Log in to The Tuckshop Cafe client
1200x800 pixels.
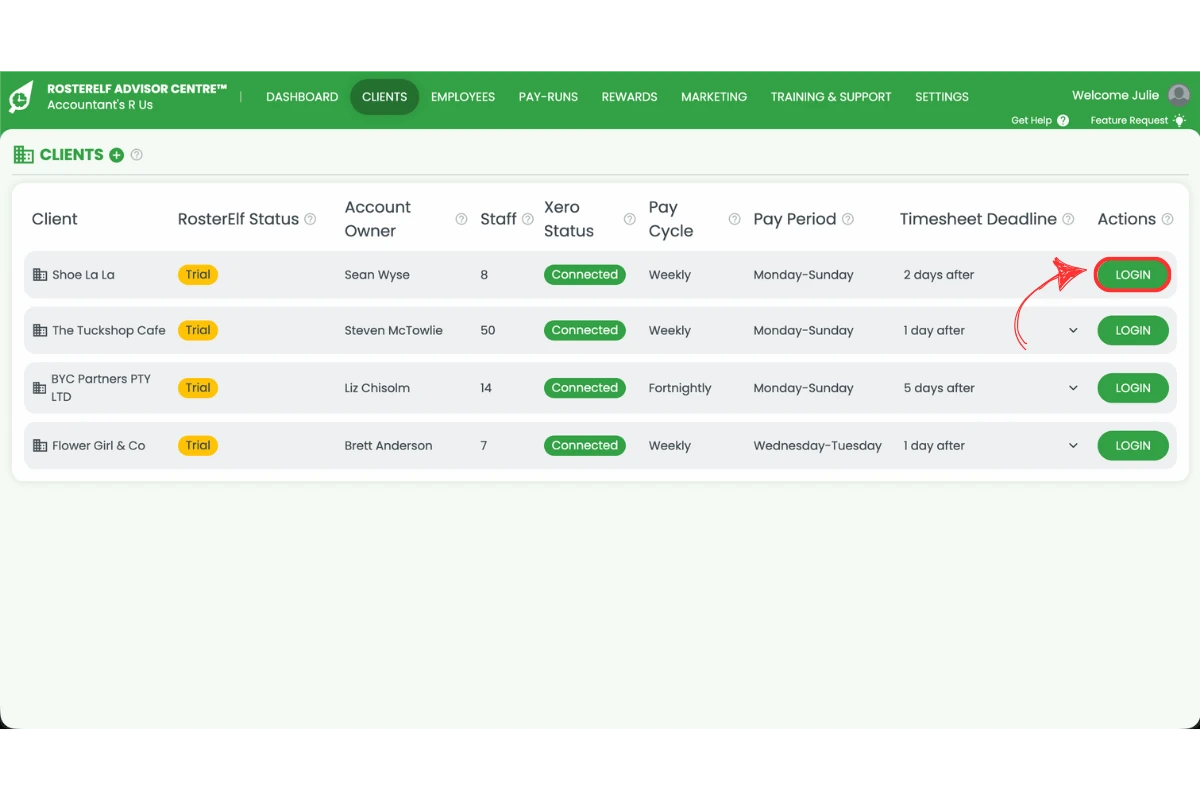point(1133,330)
